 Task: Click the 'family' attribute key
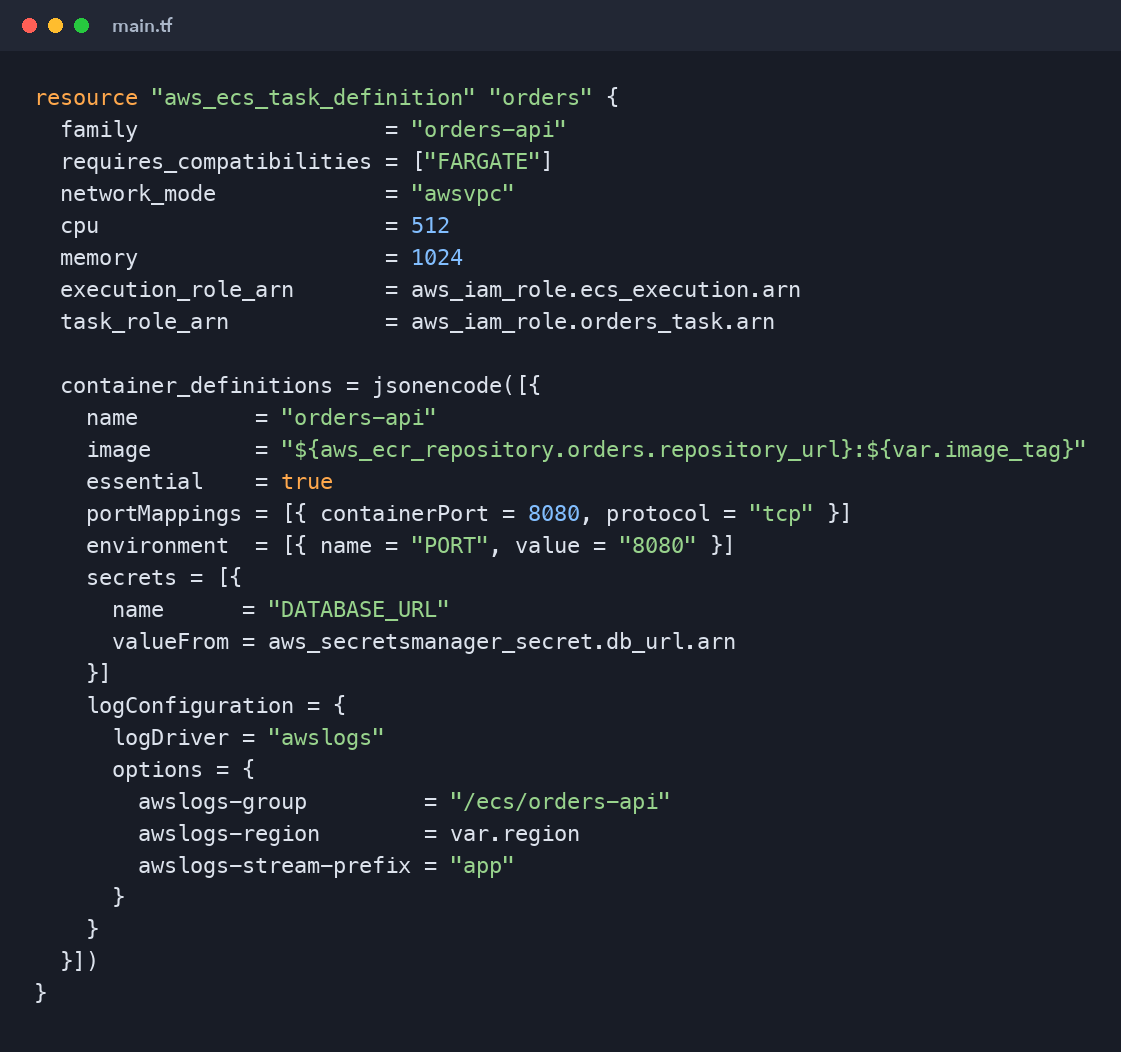(x=99, y=129)
